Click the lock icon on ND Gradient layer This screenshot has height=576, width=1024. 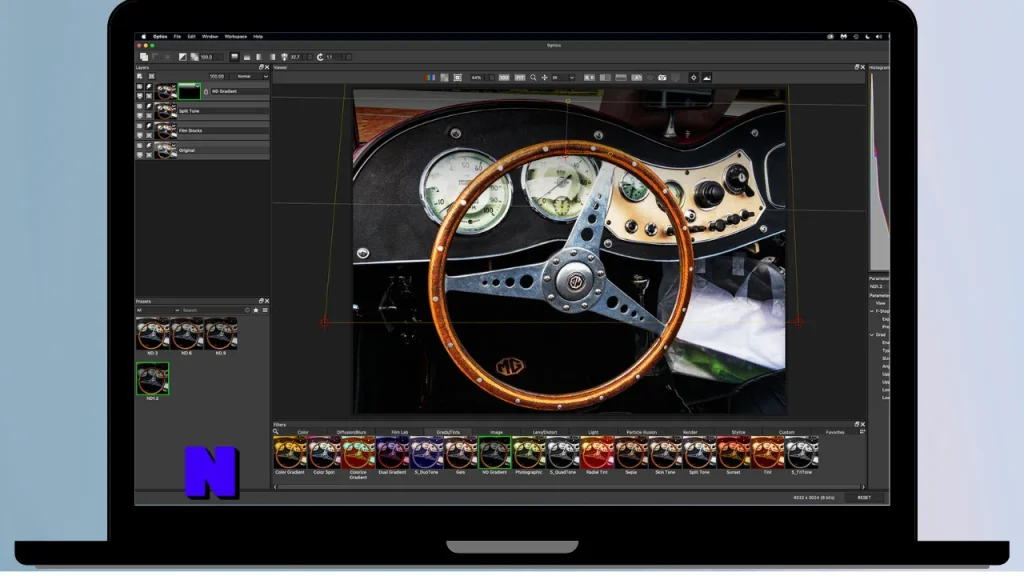click(x=206, y=91)
